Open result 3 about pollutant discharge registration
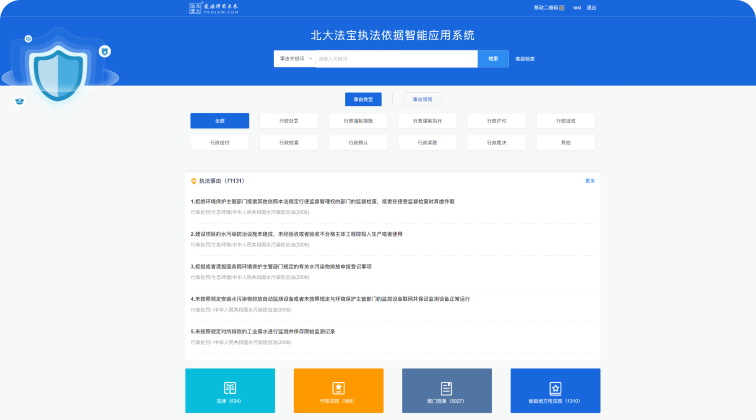The image size is (756, 420). tap(281, 266)
